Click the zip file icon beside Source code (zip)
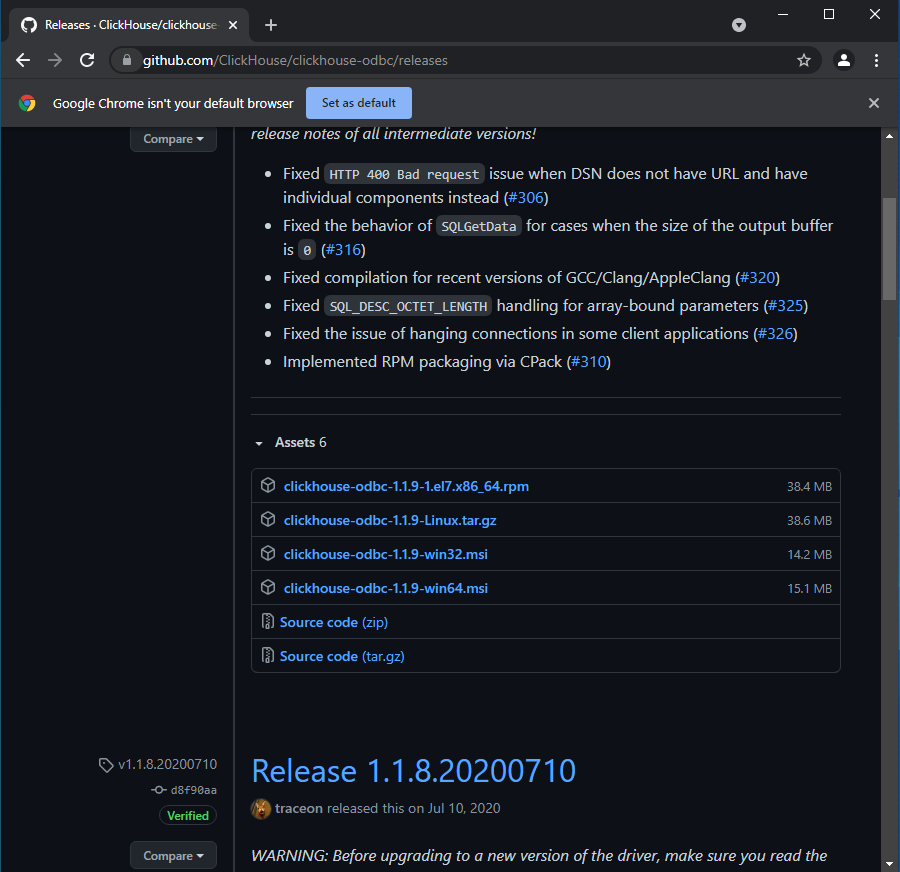This screenshot has width=900, height=872. tap(266, 621)
